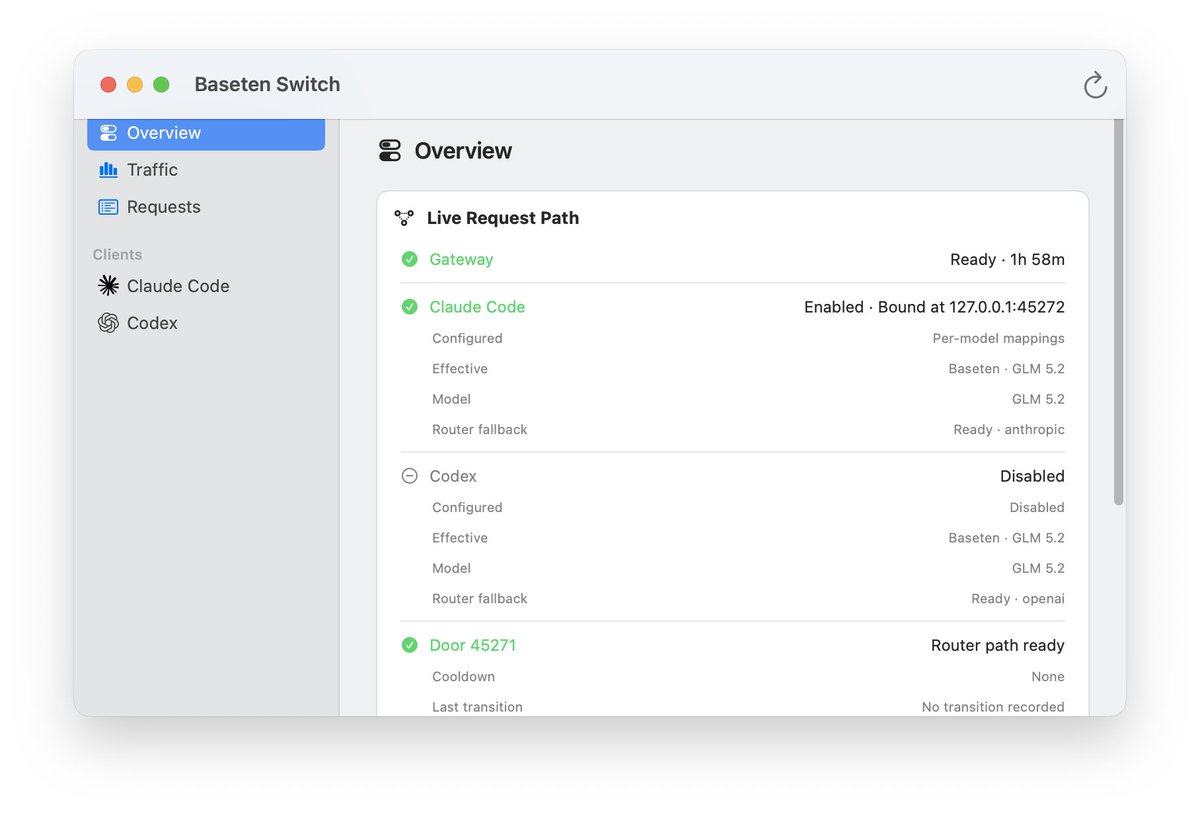
Task: Click the refresh icon in the title bar
Action: [1095, 85]
